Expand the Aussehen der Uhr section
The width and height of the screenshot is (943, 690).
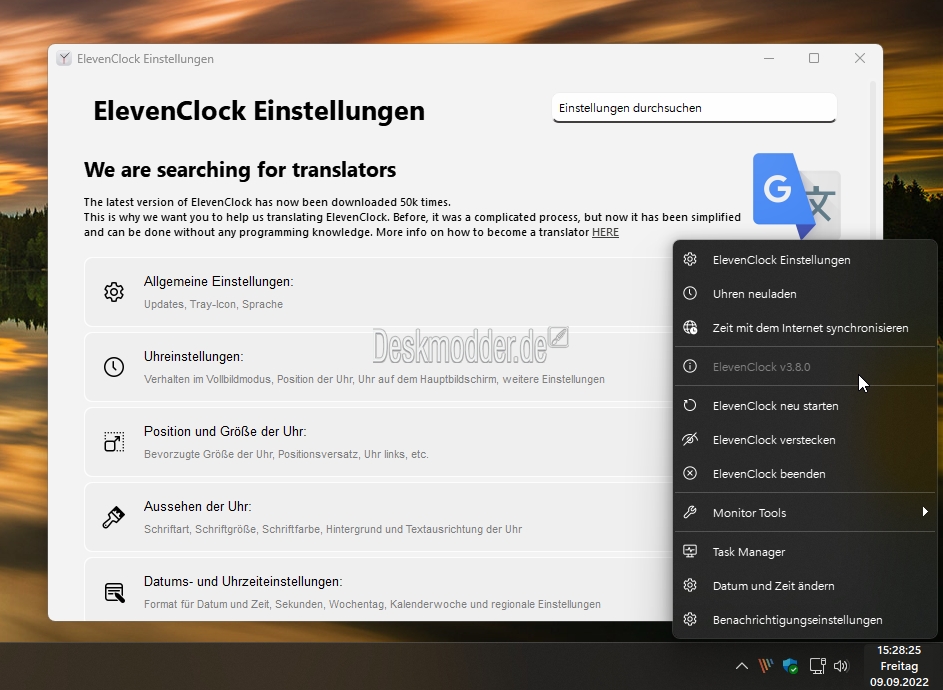coord(378,517)
